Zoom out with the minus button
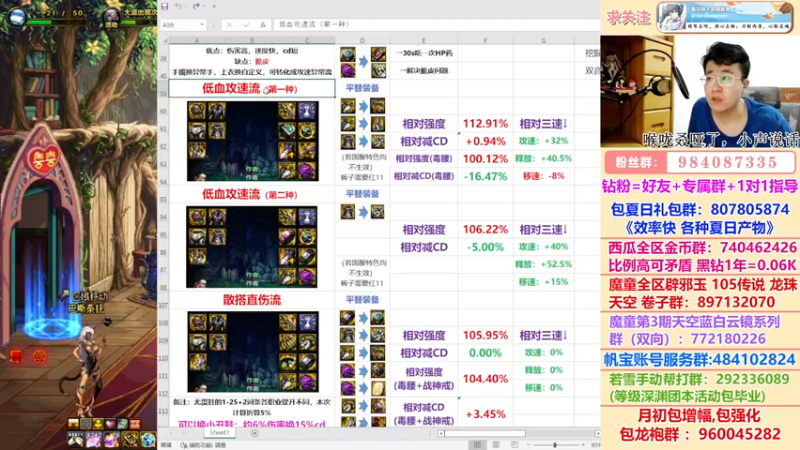Screen dimensions: 800x450 point(529,445)
